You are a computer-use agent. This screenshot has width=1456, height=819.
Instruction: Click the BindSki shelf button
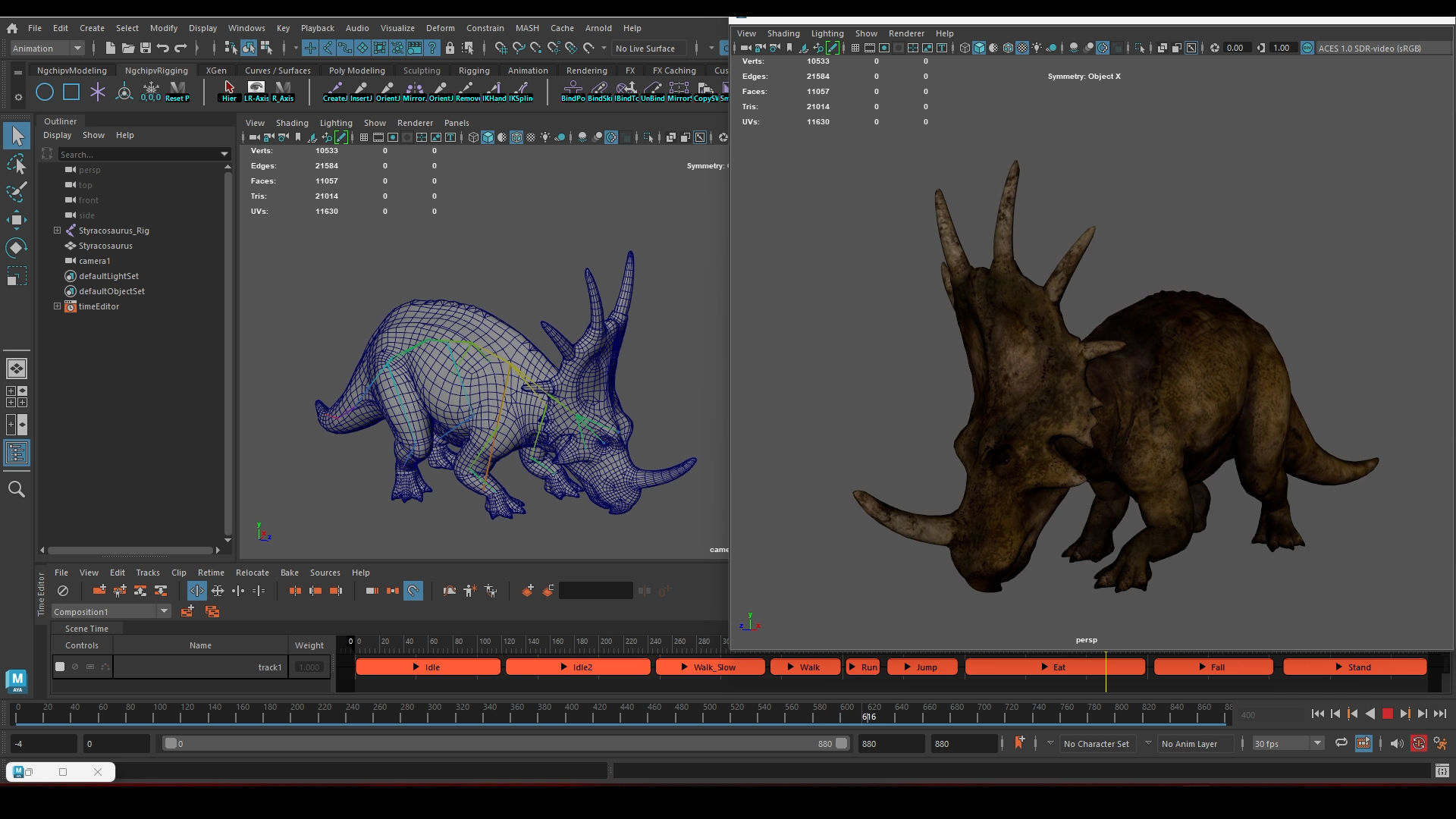[x=599, y=92]
